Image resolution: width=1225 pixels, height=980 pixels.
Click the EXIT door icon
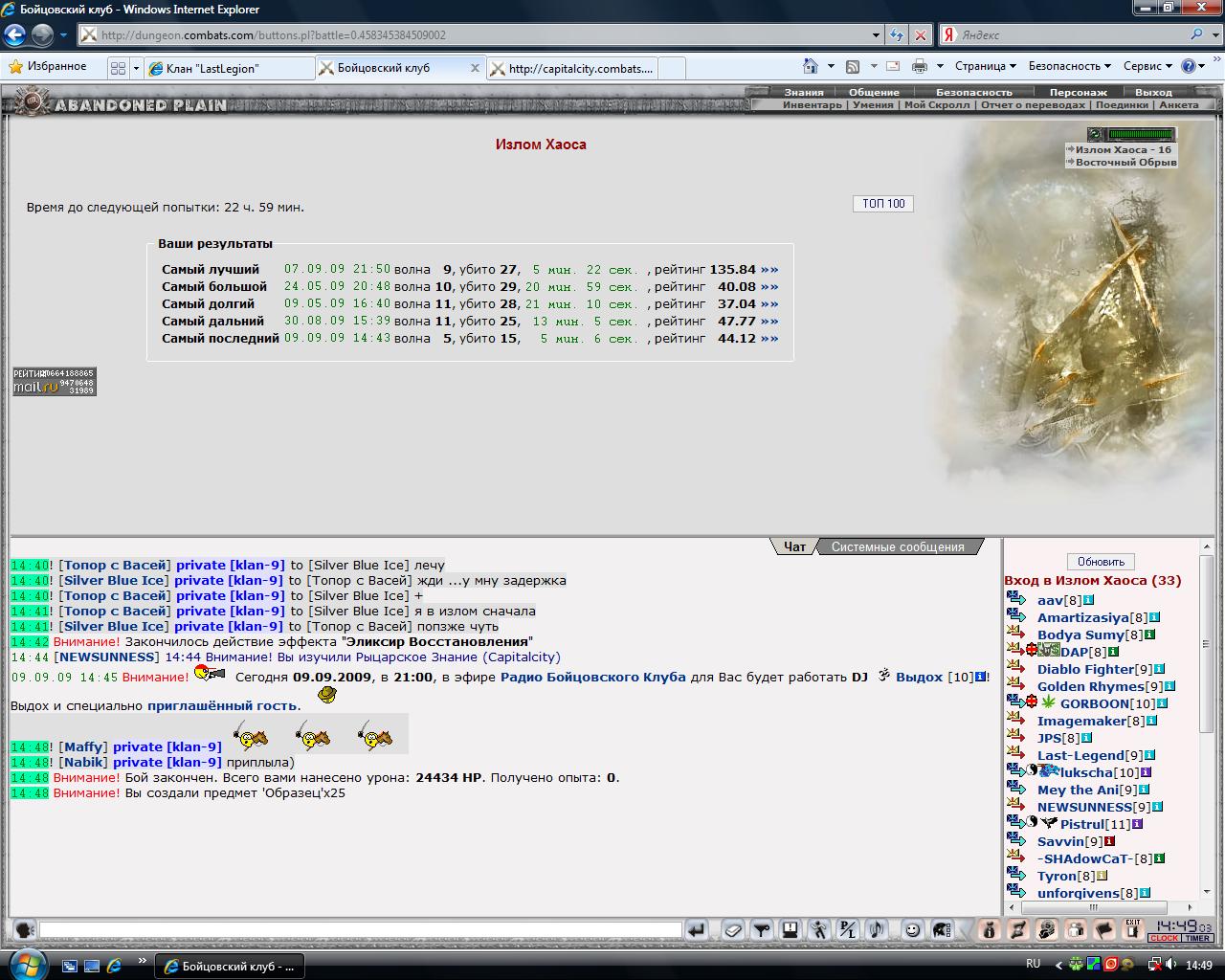tap(1133, 930)
